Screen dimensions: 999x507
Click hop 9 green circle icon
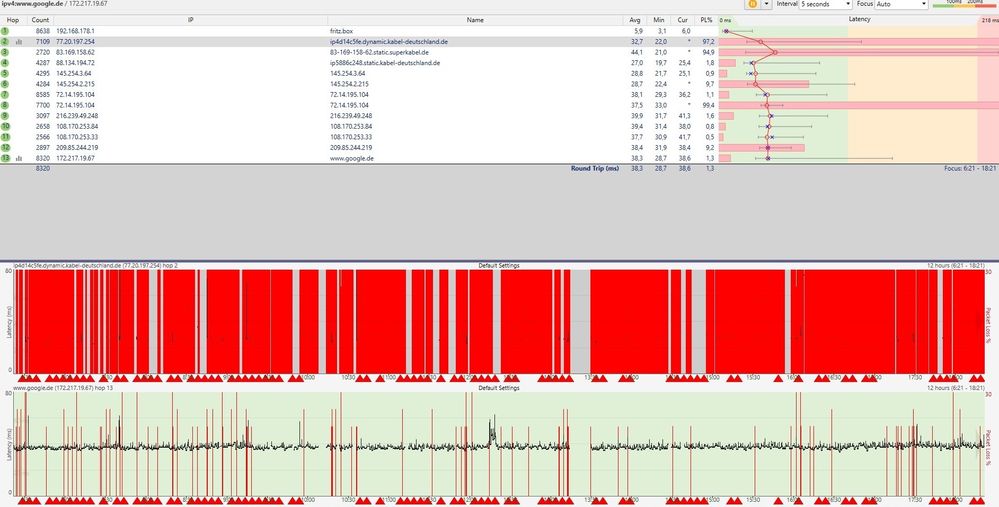tap(5, 116)
